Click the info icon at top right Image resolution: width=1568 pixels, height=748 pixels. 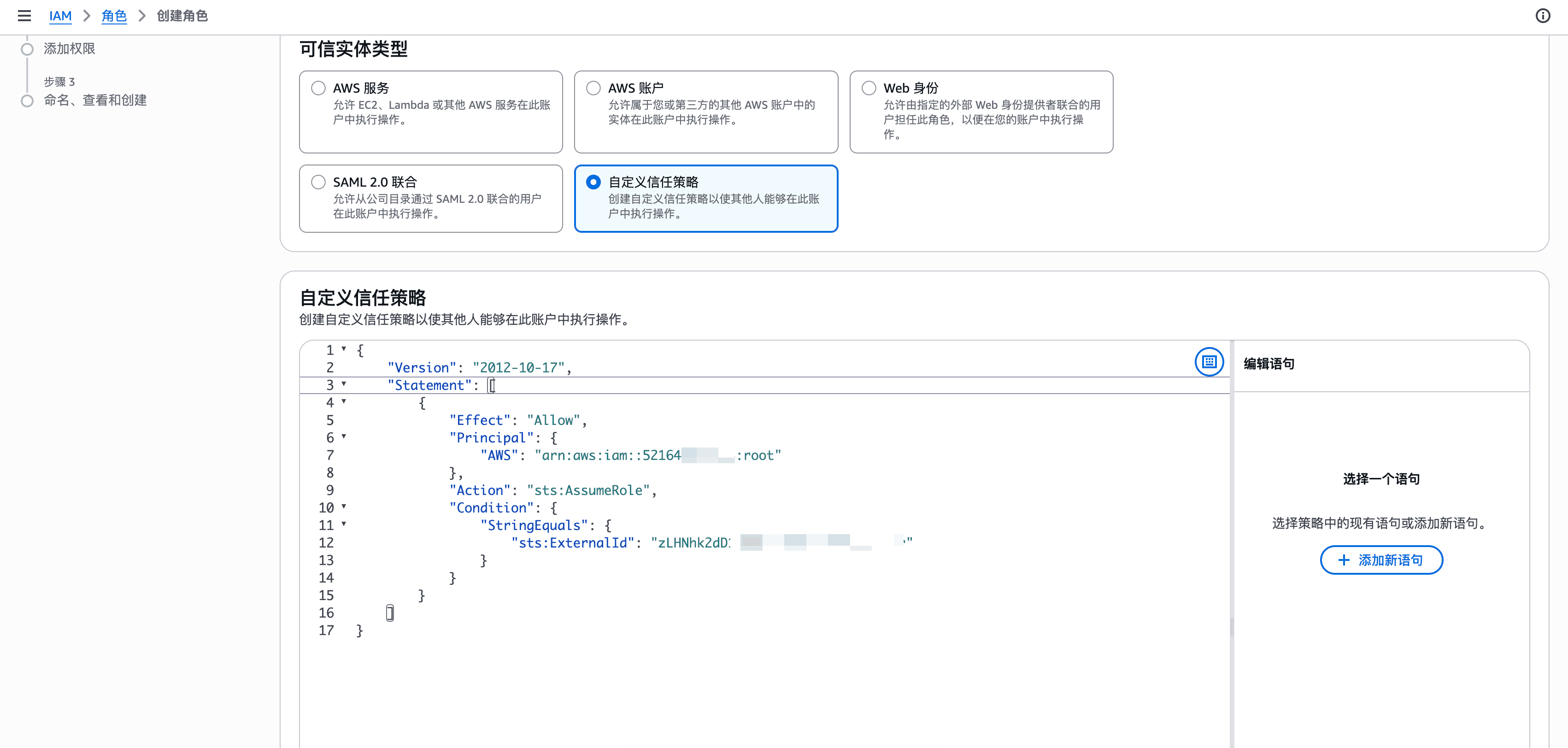[1543, 16]
